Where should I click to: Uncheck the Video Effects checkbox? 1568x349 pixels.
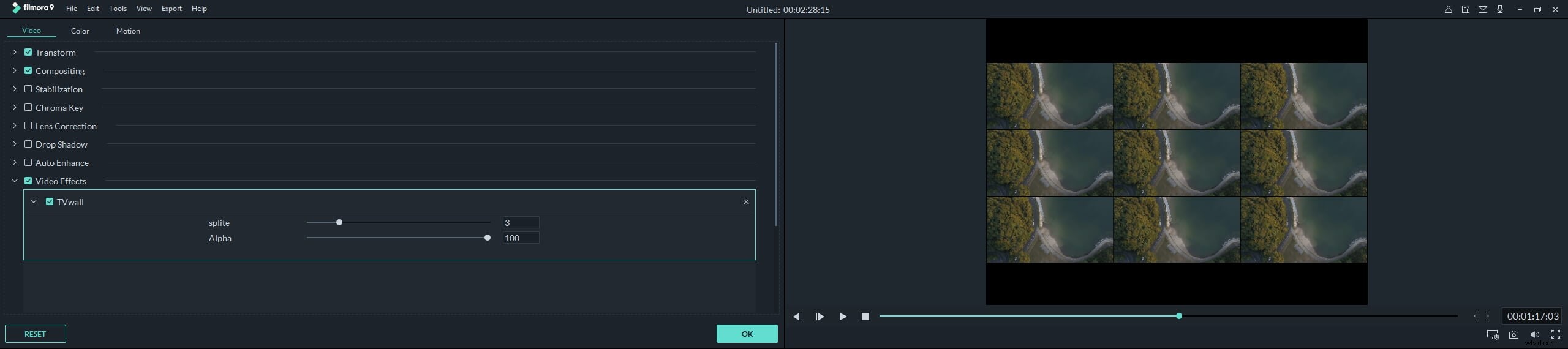28,181
